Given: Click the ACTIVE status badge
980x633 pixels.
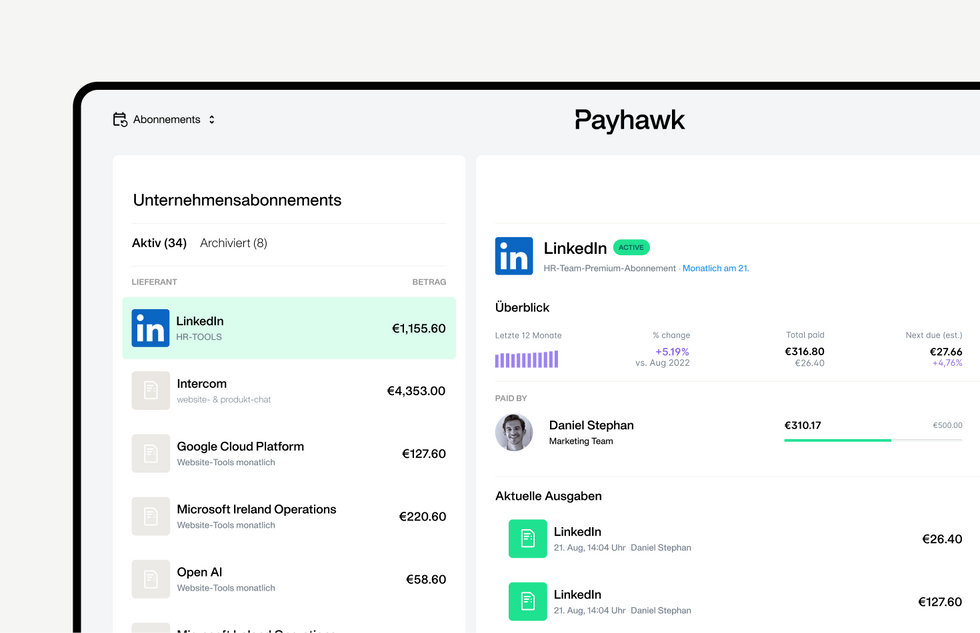Looking at the screenshot, I should 631,247.
